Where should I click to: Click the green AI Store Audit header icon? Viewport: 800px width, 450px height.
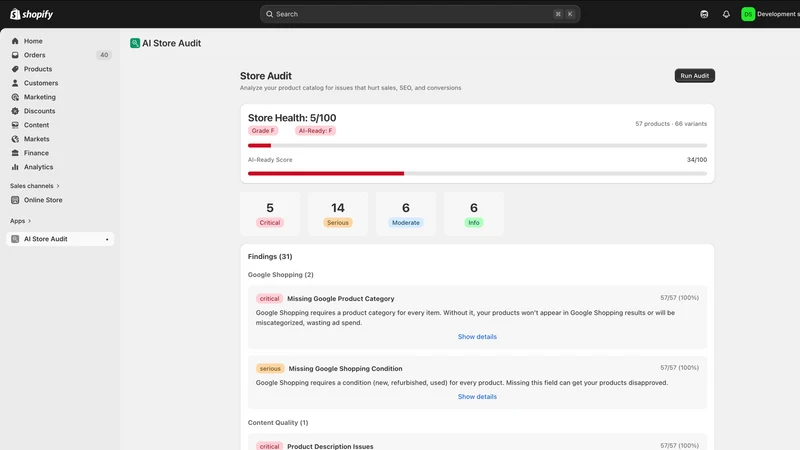point(135,43)
